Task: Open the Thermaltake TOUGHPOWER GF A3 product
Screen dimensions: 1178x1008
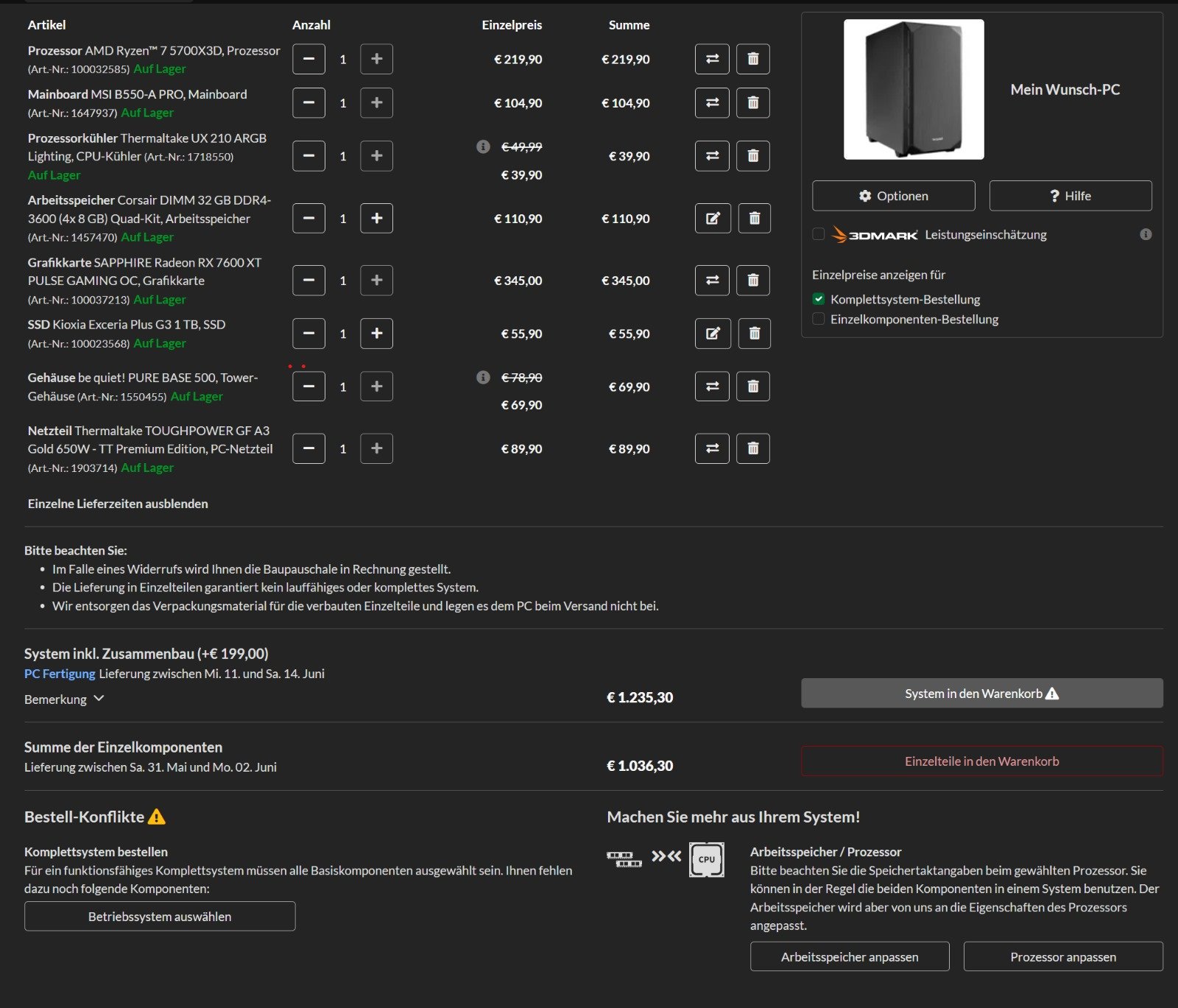Action: pos(150,440)
